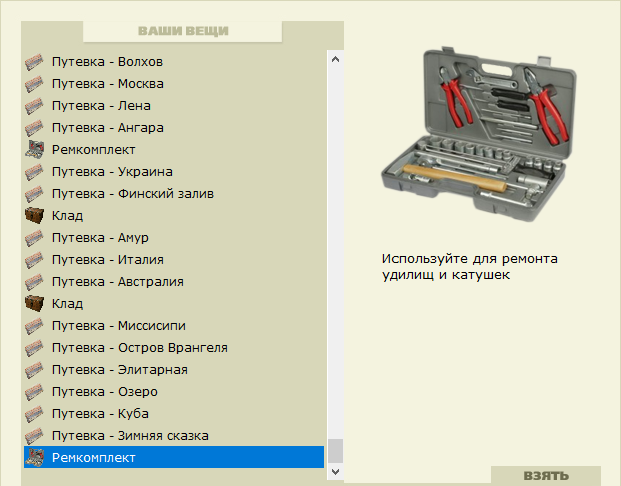Screen dimensions: 621x486
Task: Select the item text Путевка - Москва
Action: [108, 84]
